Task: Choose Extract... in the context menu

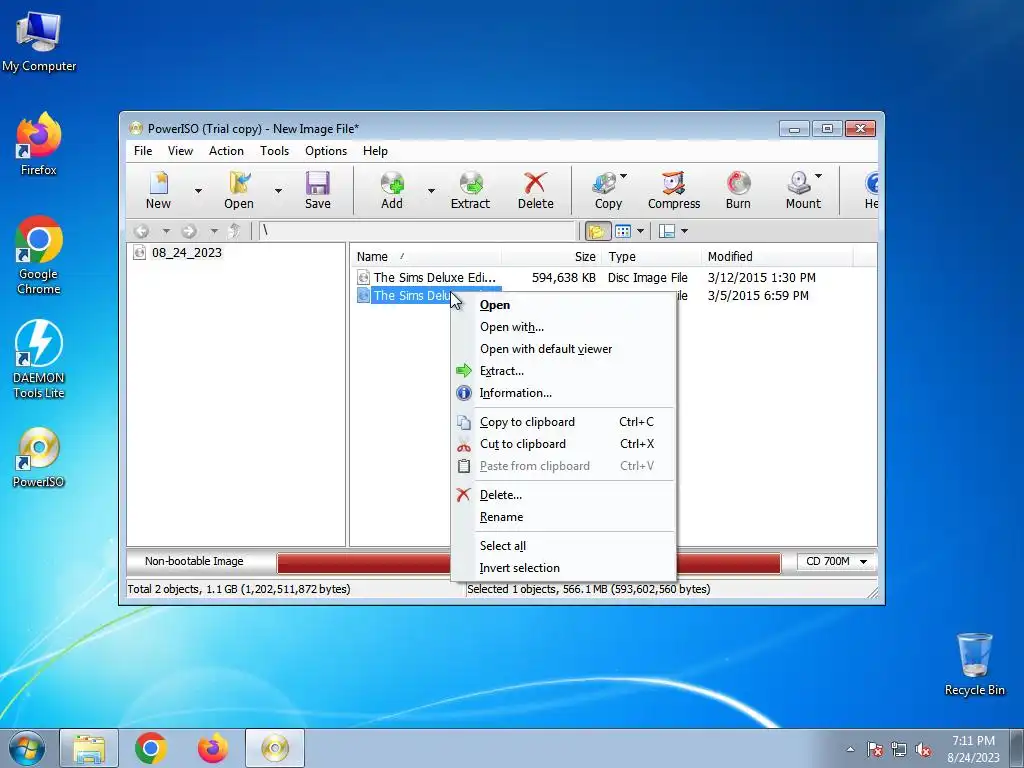Action: [502, 371]
